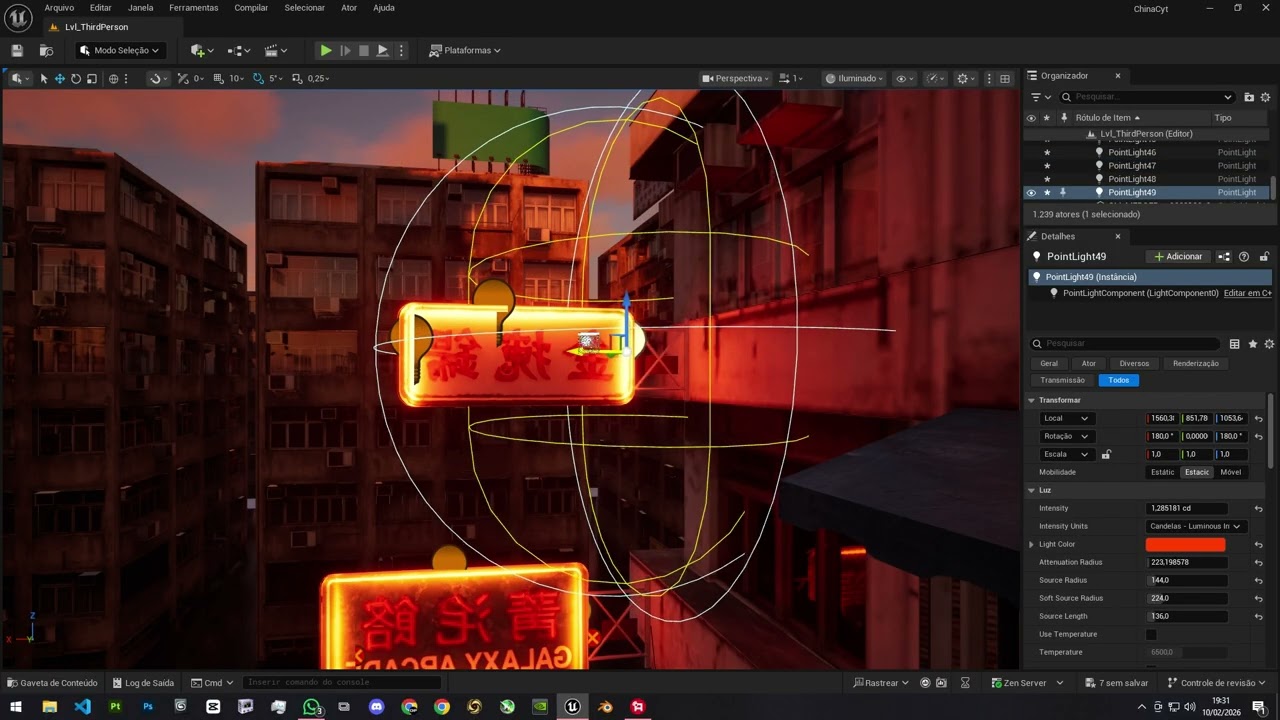Screen dimensions: 1280x720
Task: Open the grid snap size 10 dropdown
Action: 237,78
